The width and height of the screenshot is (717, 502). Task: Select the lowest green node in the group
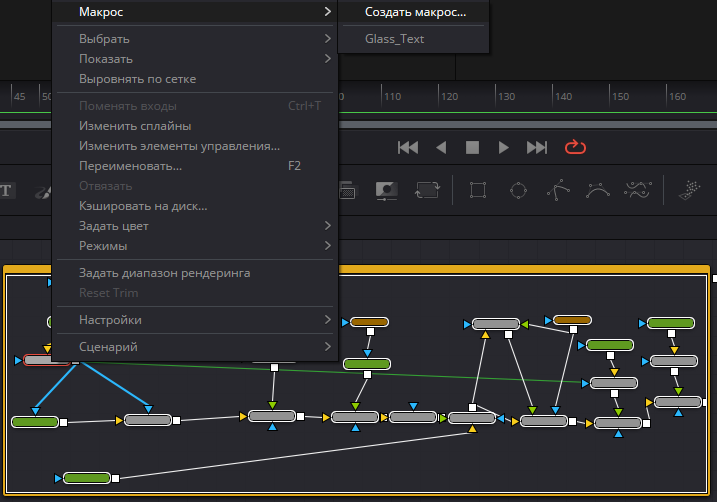click(87, 478)
